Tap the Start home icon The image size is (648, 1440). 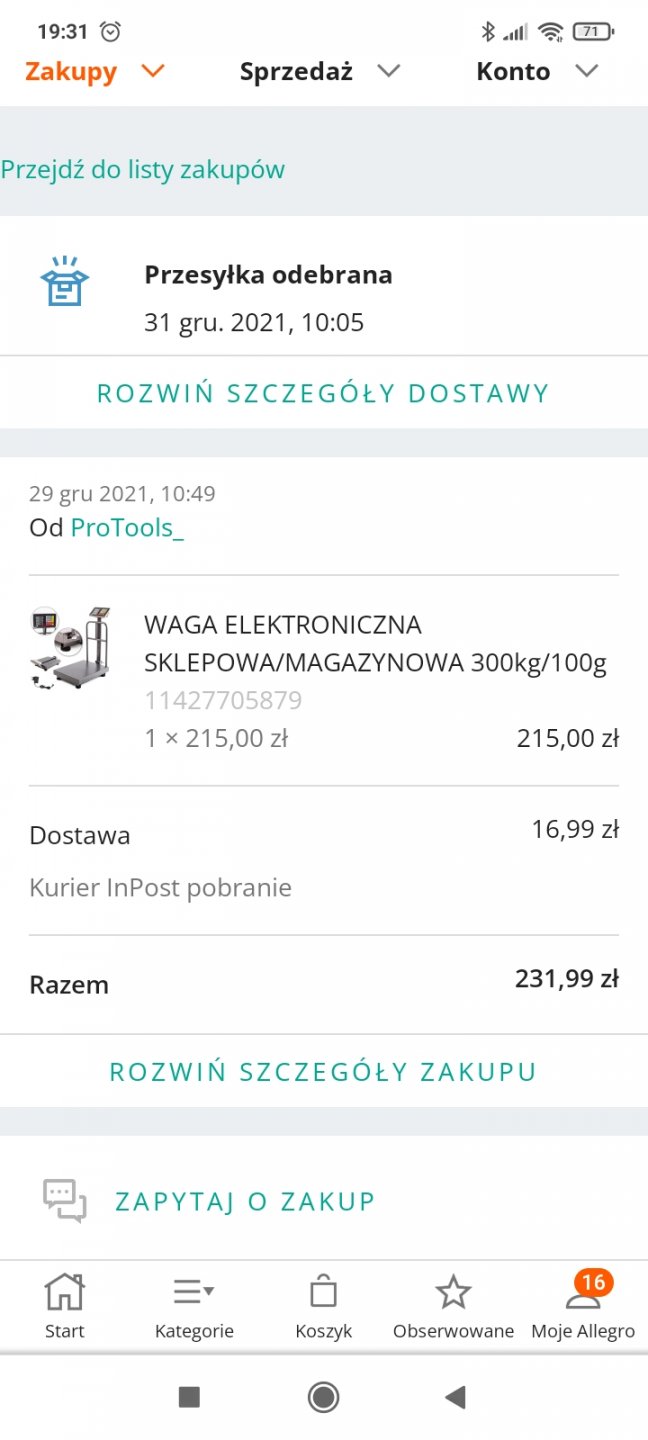[64, 1293]
